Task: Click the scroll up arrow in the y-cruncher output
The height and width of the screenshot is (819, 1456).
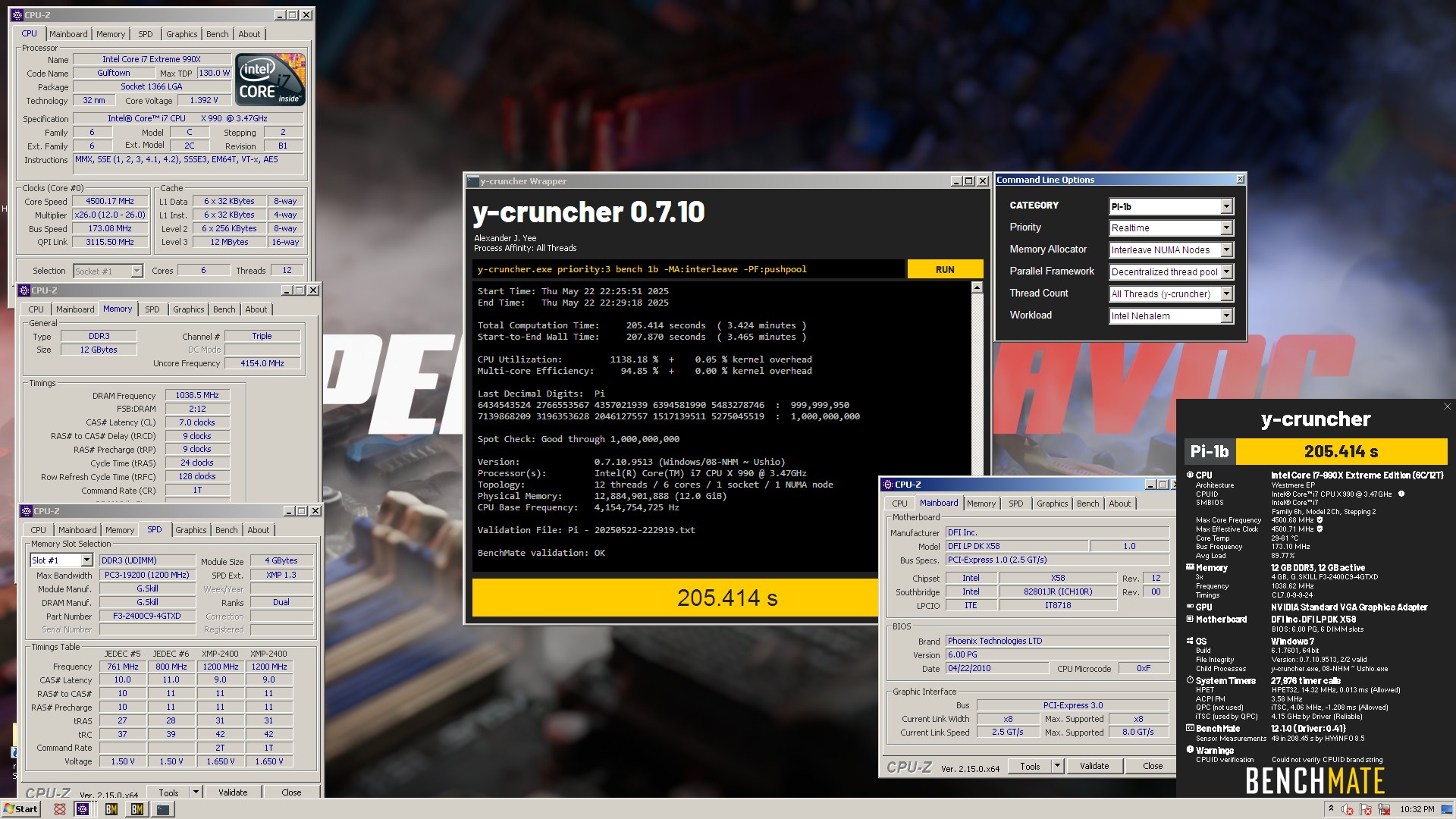Action: pos(977,287)
